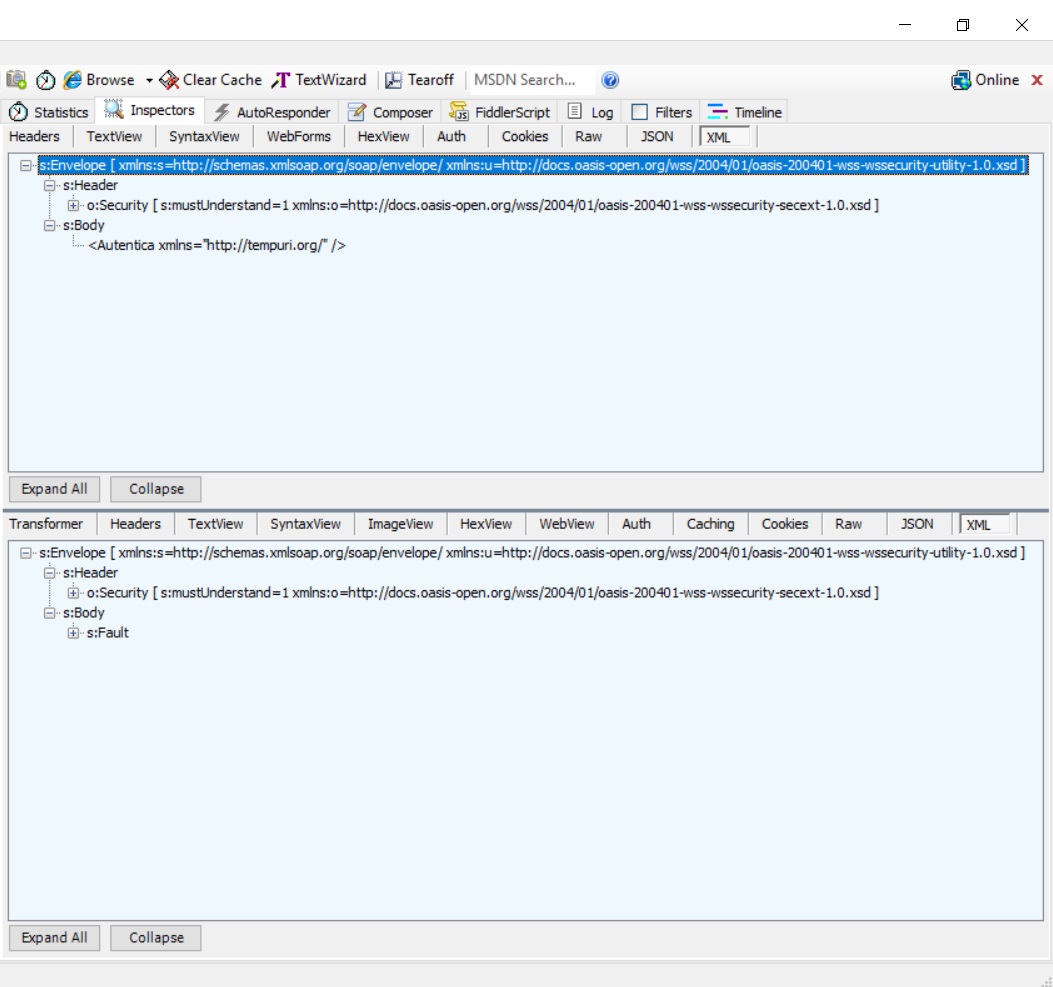The image size is (1053, 987).
Task: Select response JSON tab
Action: point(917,524)
